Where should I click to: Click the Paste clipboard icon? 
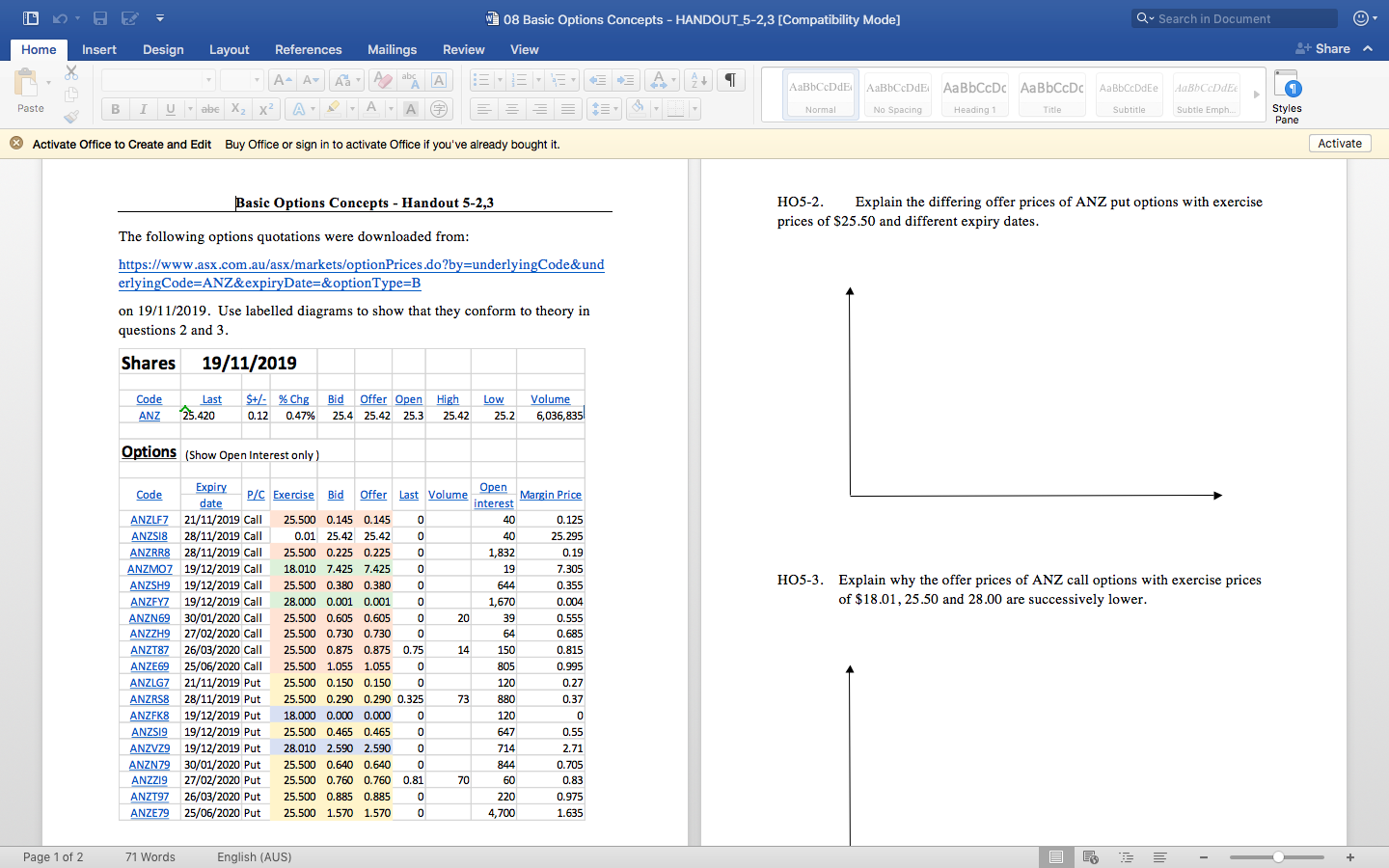[27, 83]
